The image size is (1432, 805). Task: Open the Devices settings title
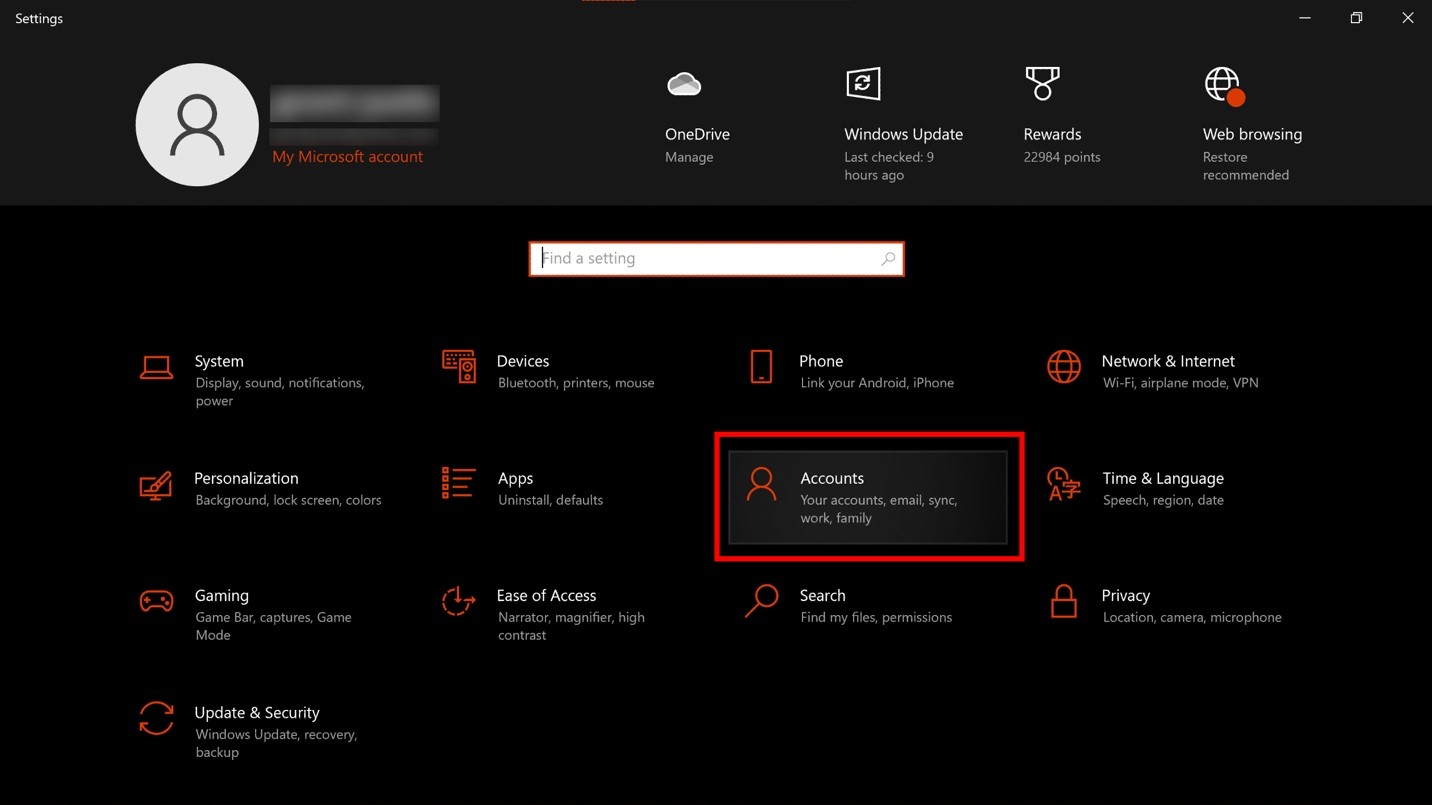coord(523,361)
